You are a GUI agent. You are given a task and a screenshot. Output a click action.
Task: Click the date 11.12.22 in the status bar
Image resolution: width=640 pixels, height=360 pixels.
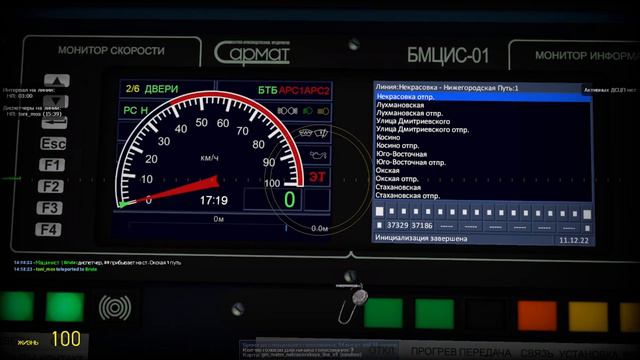click(x=574, y=240)
